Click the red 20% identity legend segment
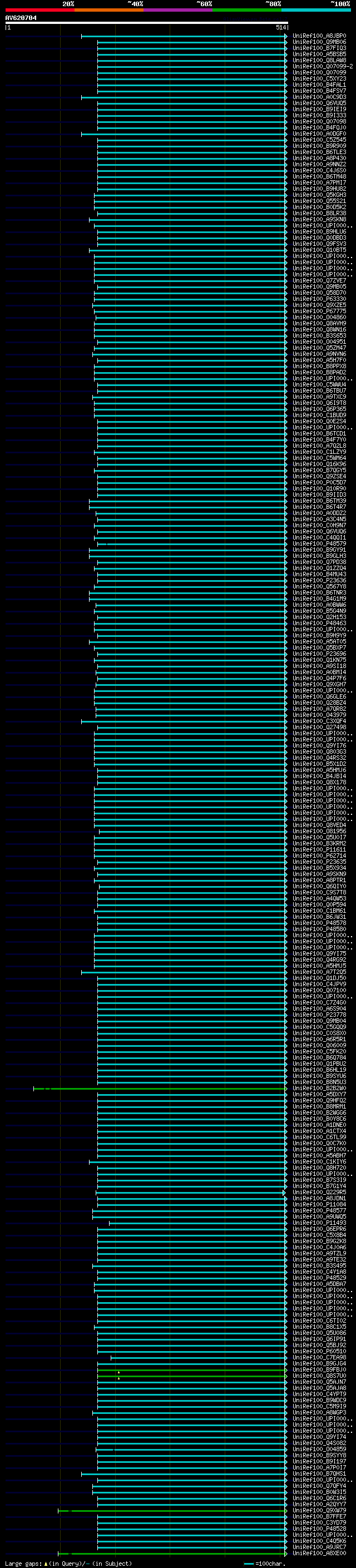The image size is (356, 1568). [x=39, y=10]
